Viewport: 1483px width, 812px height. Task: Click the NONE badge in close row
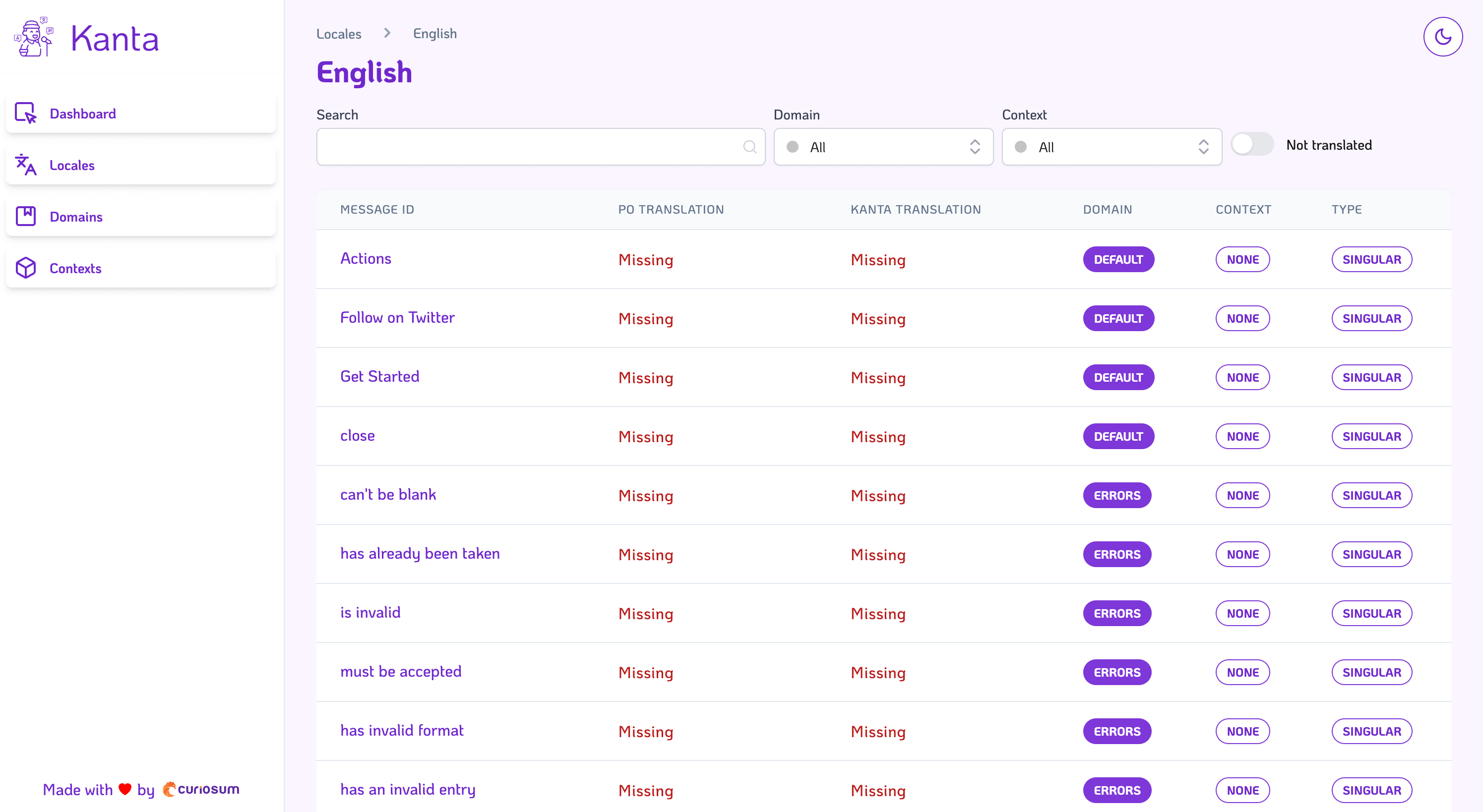pos(1242,436)
